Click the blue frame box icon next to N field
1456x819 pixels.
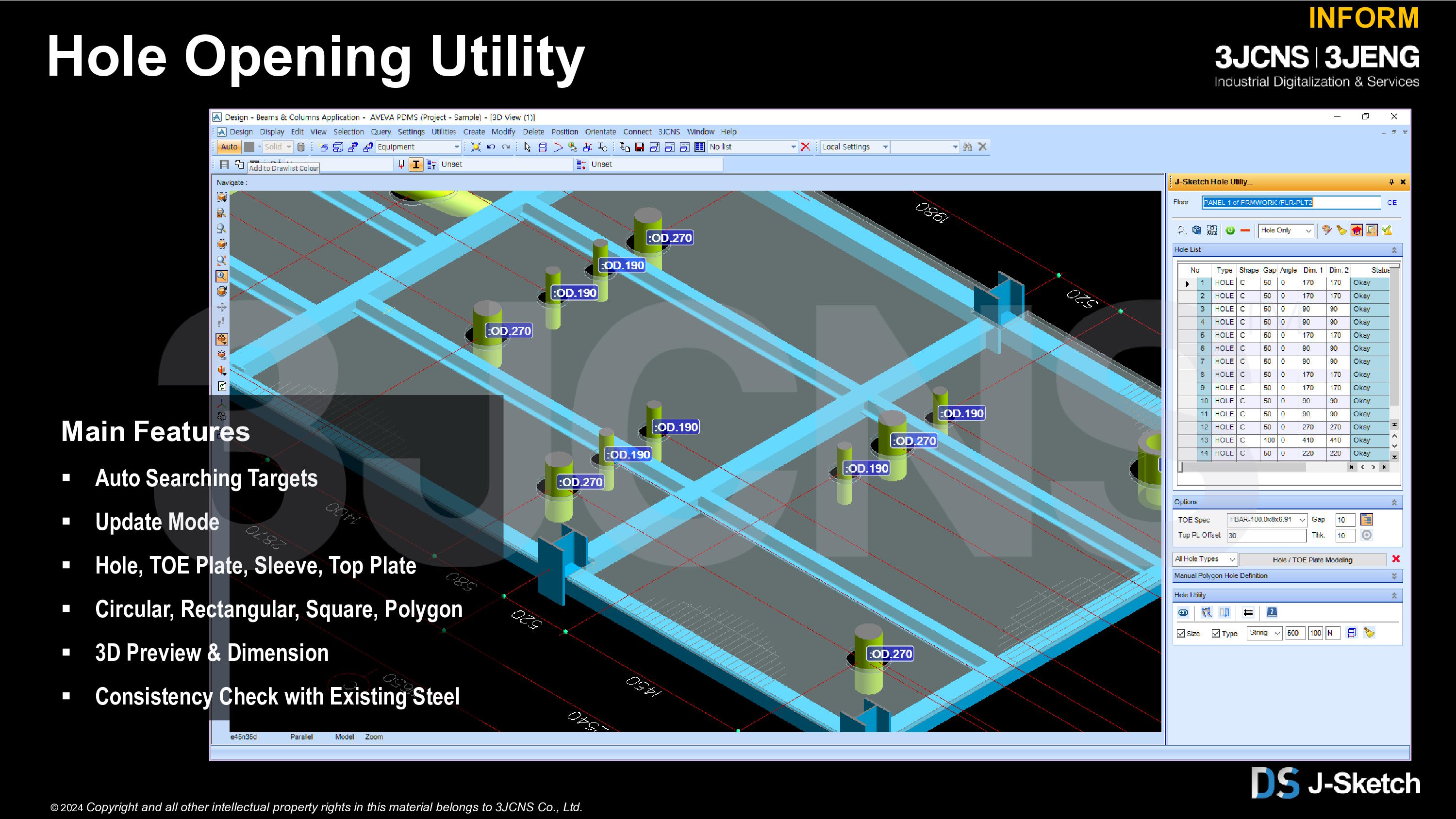[1352, 633]
